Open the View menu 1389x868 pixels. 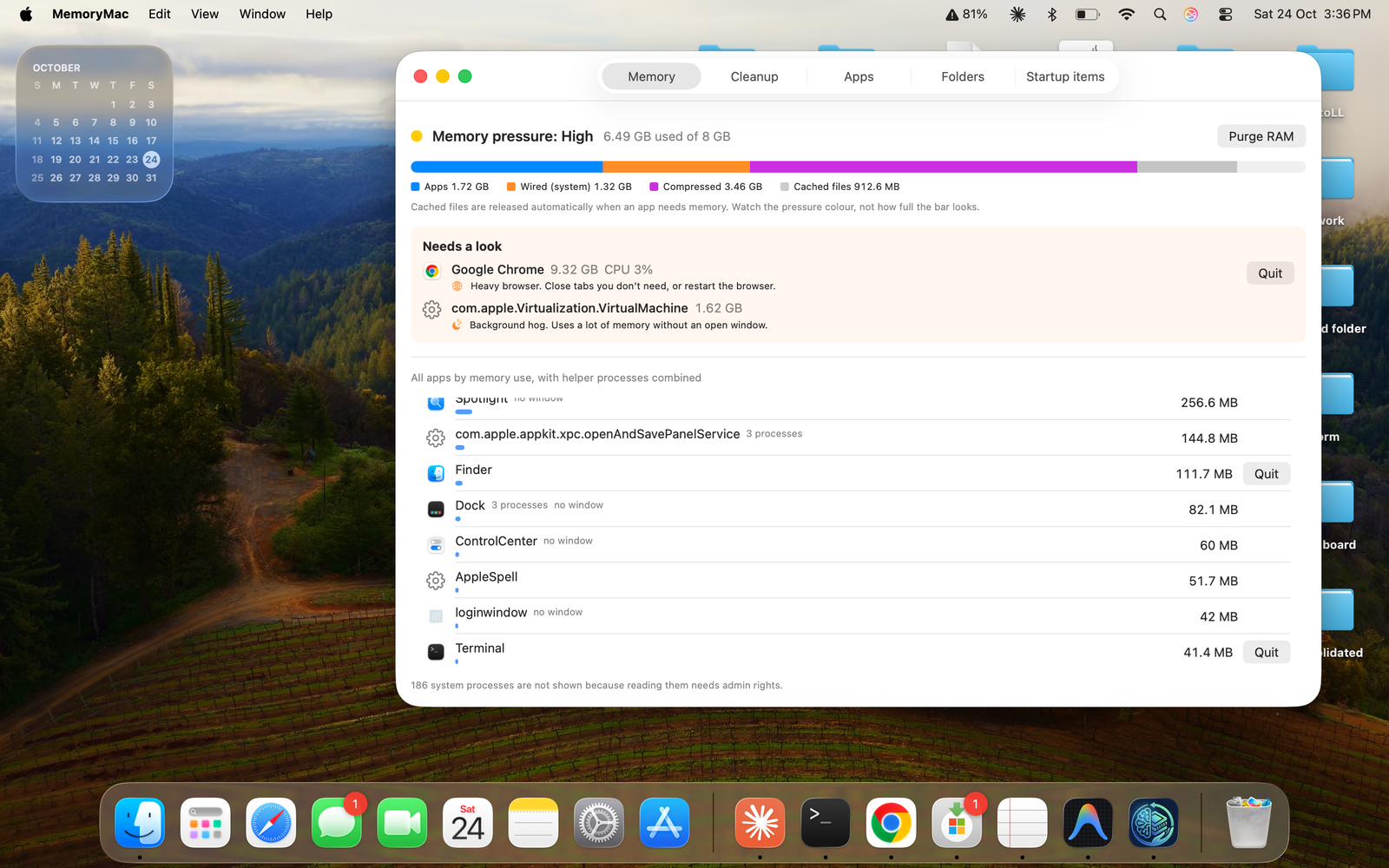(205, 14)
